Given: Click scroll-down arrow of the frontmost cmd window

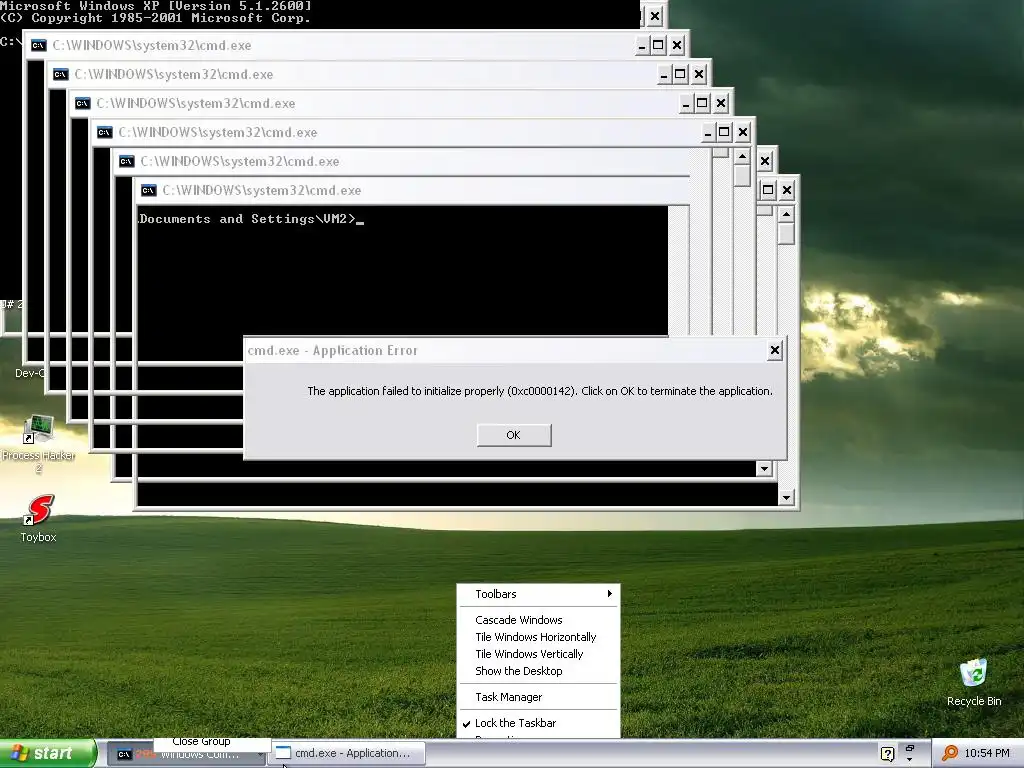Looking at the screenshot, I should pos(786,498).
